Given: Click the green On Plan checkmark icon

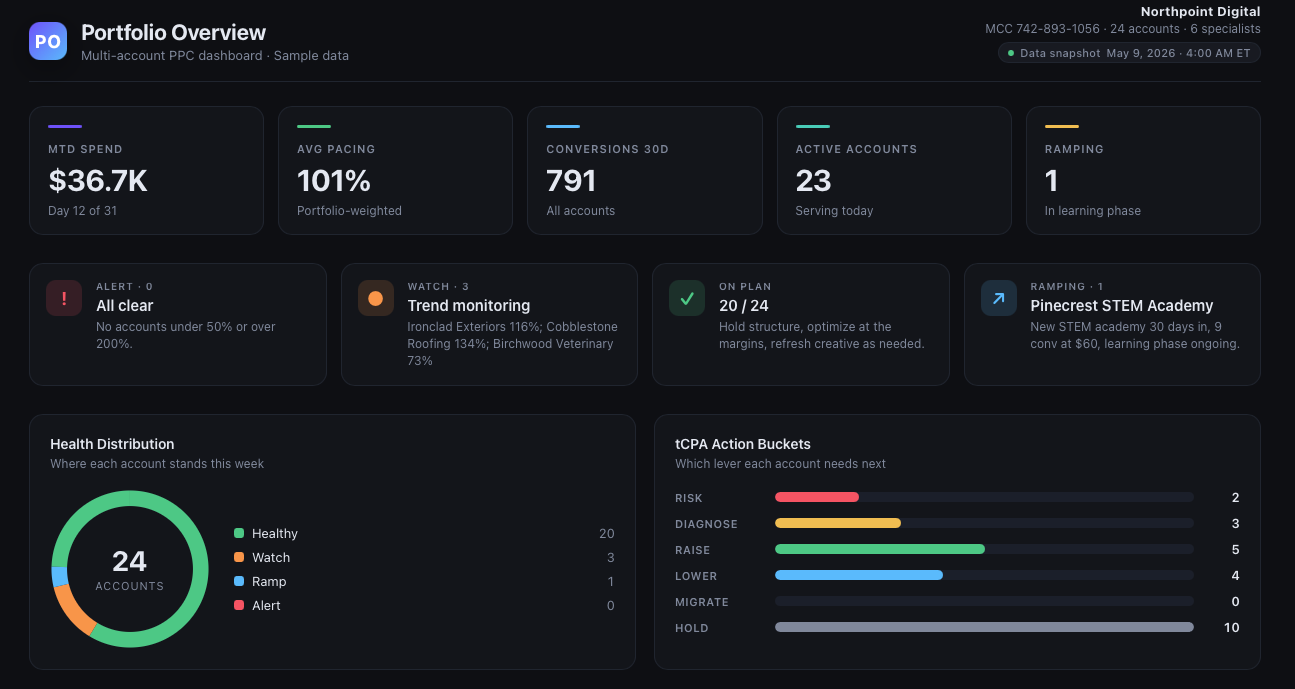Looking at the screenshot, I should pyautogui.click(x=687, y=298).
